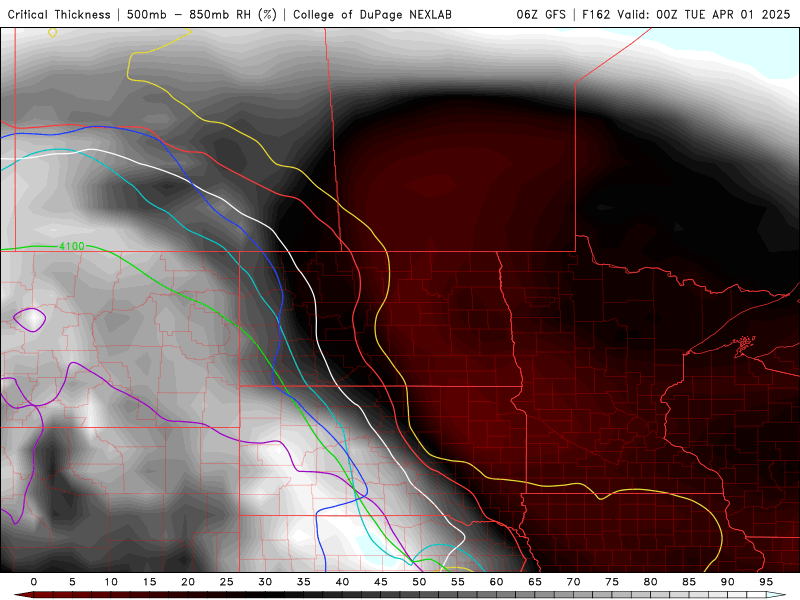Click the "65" value on the color scale
The height and width of the screenshot is (600, 800).
click(534, 582)
